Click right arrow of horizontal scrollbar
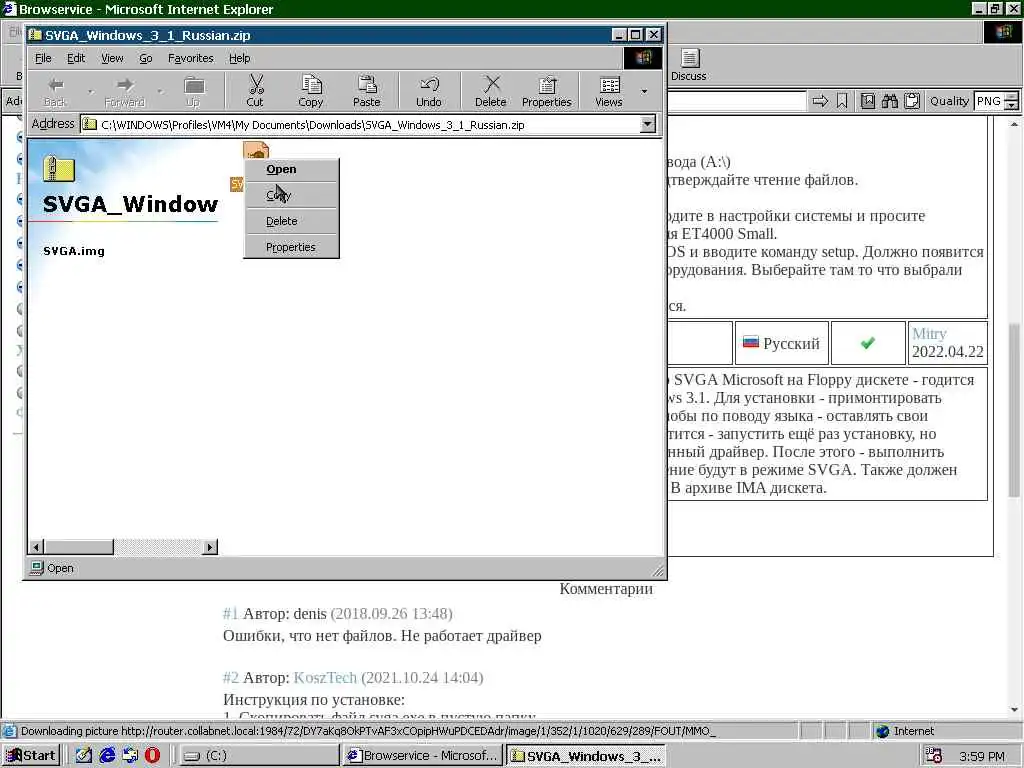 point(210,547)
